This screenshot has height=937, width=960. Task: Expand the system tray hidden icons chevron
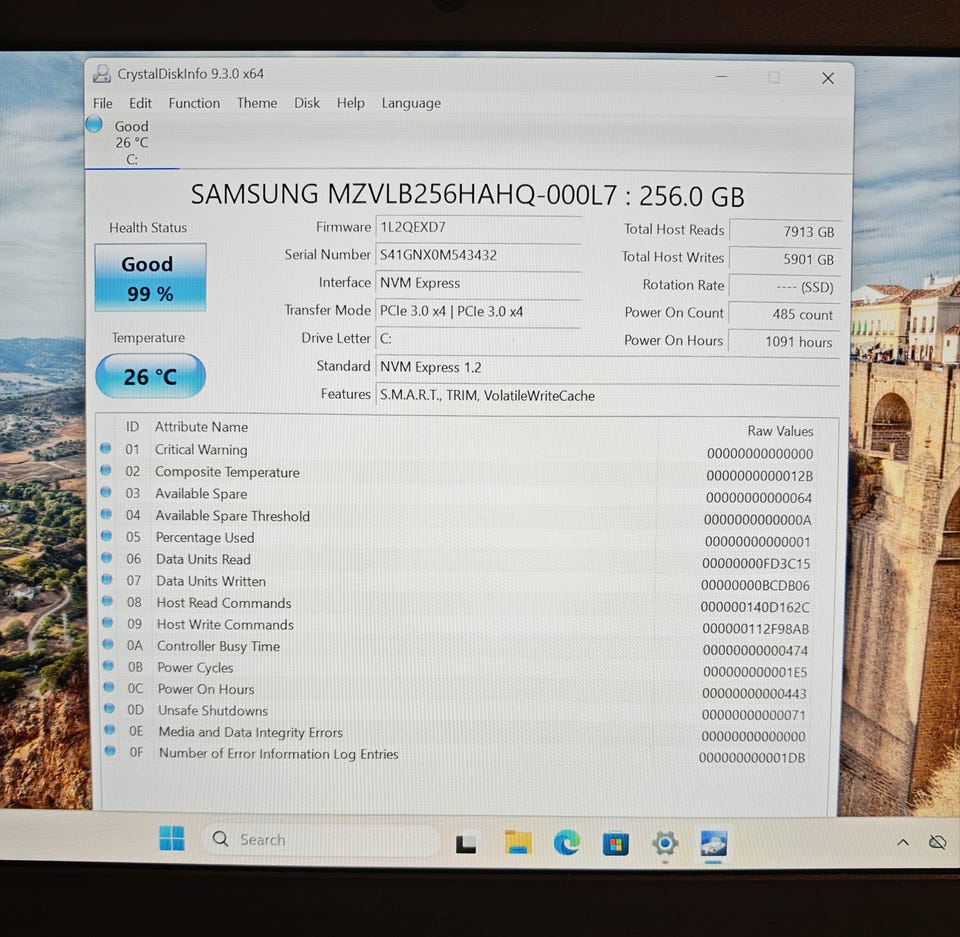902,843
